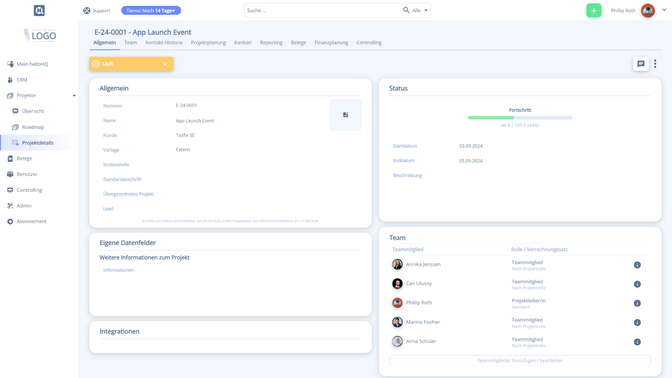Click the Roadmap sidebar icon
Image resolution: width=672 pixels, height=378 pixels.
point(15,127)
